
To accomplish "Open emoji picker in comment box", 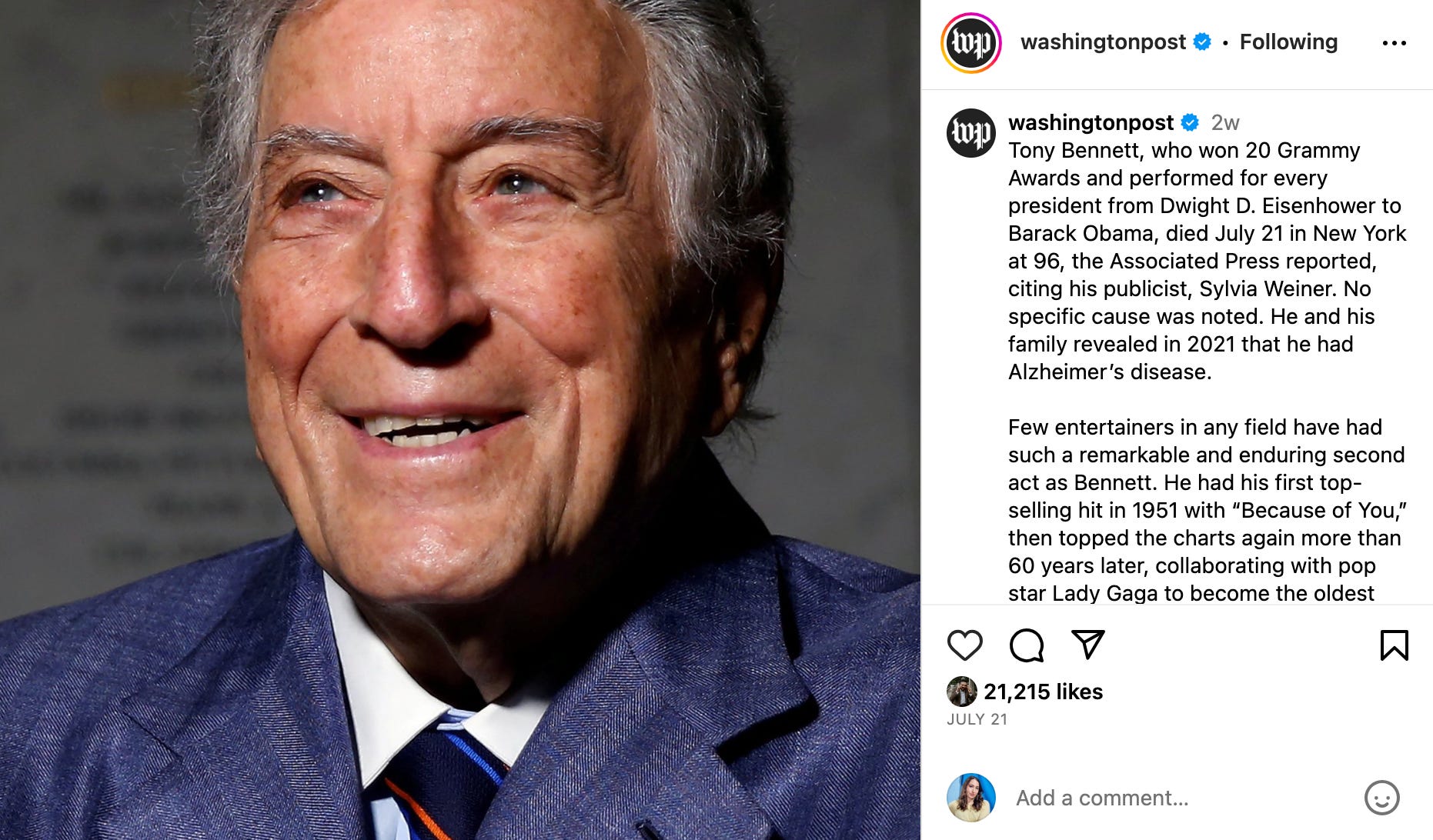I will pos(1381,798).
